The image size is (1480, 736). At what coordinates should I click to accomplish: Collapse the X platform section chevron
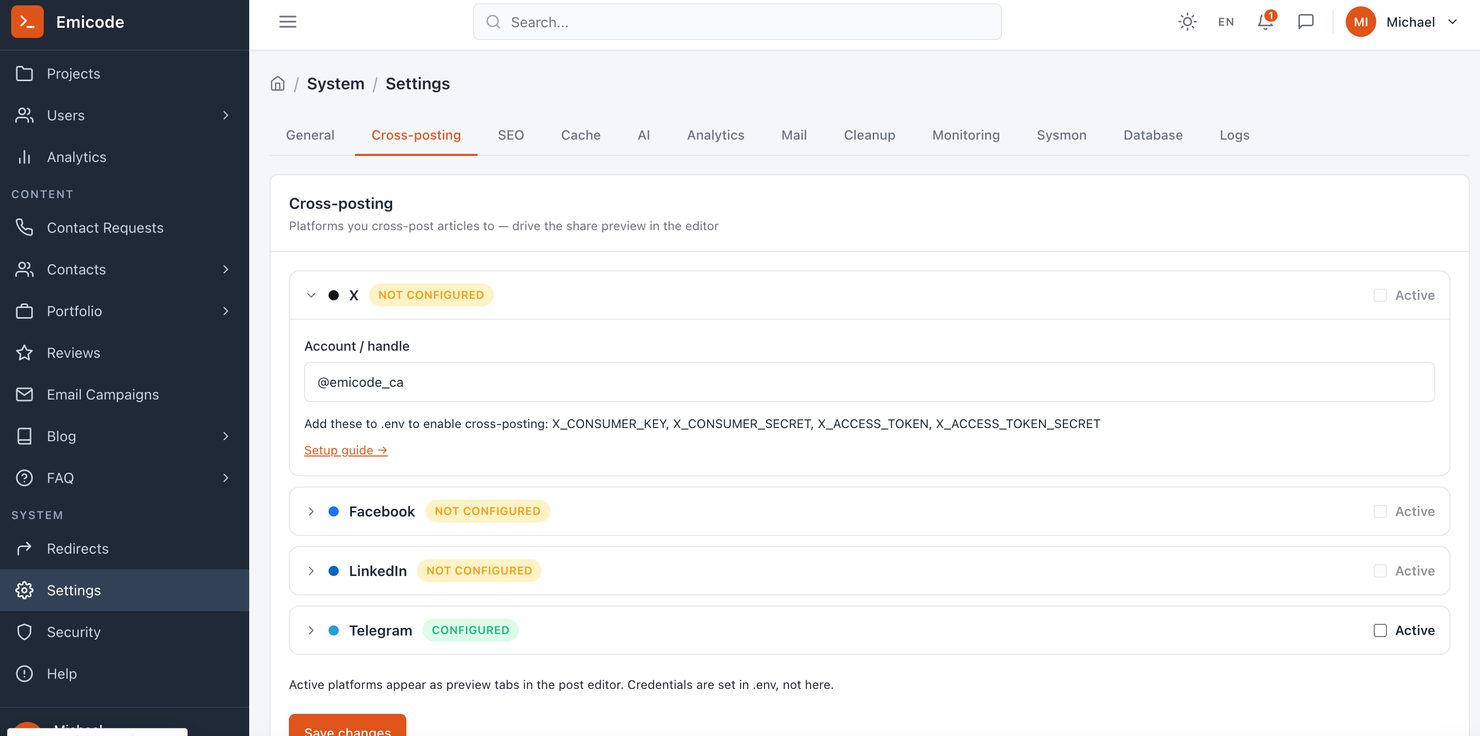[x=311, y=295]
